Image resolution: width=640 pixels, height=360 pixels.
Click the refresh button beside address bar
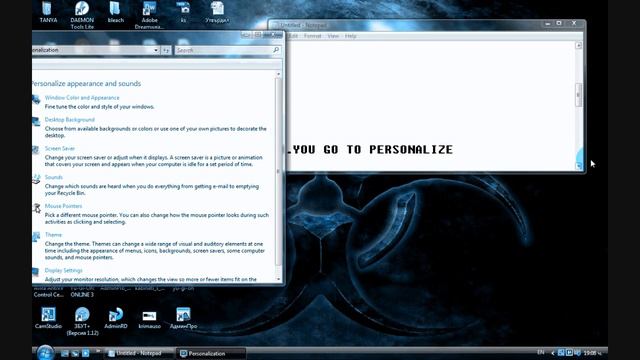coord(166,50)
